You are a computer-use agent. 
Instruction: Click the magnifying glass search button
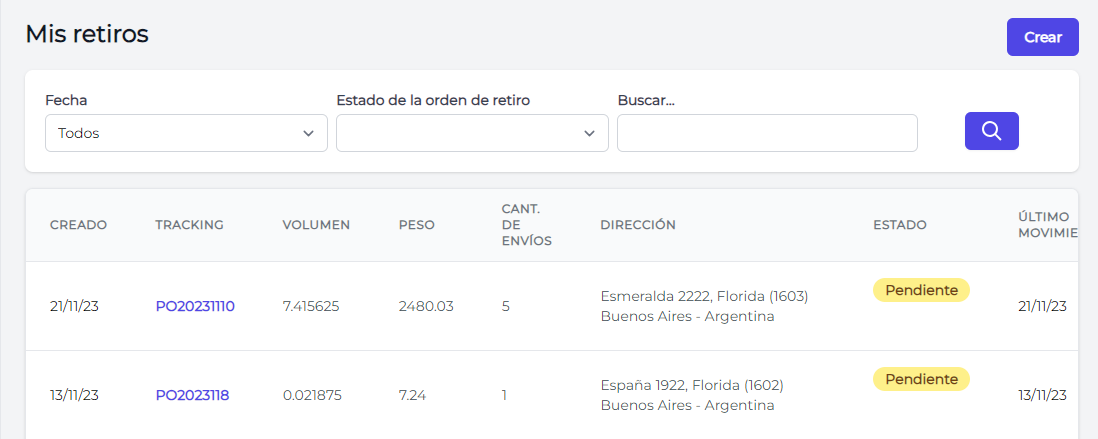[x=991, y=131]
